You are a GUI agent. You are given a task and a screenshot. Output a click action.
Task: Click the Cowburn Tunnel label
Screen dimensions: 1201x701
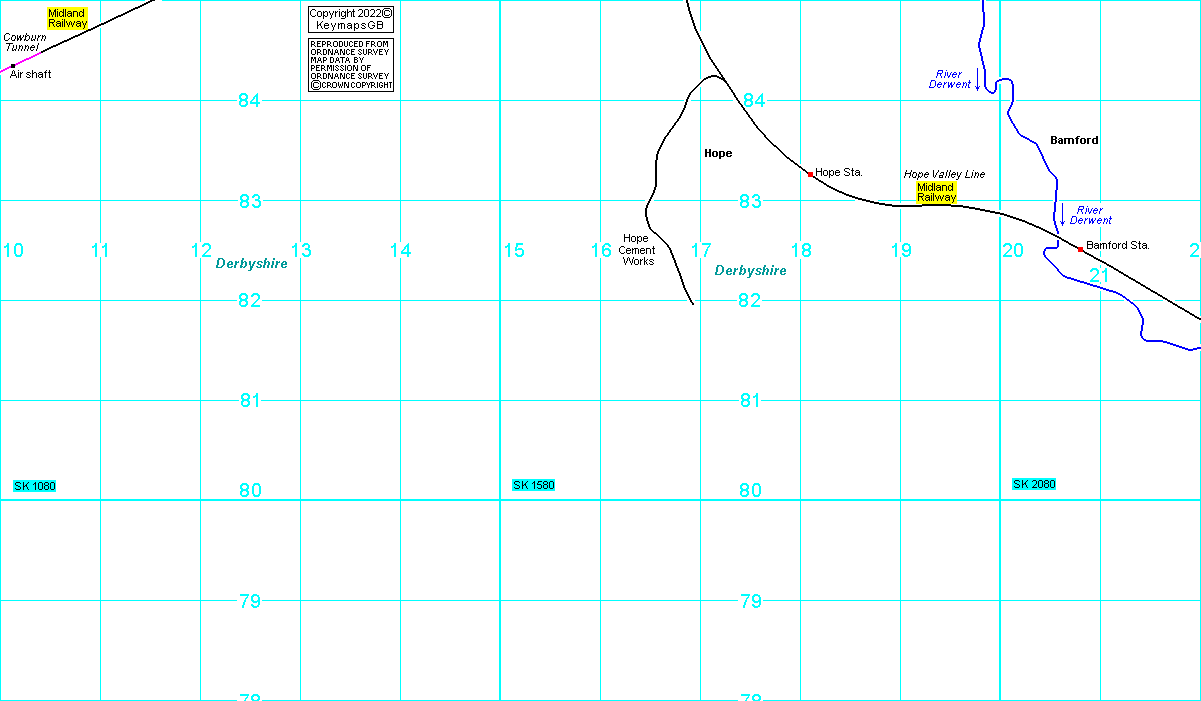tap(24, 42)
